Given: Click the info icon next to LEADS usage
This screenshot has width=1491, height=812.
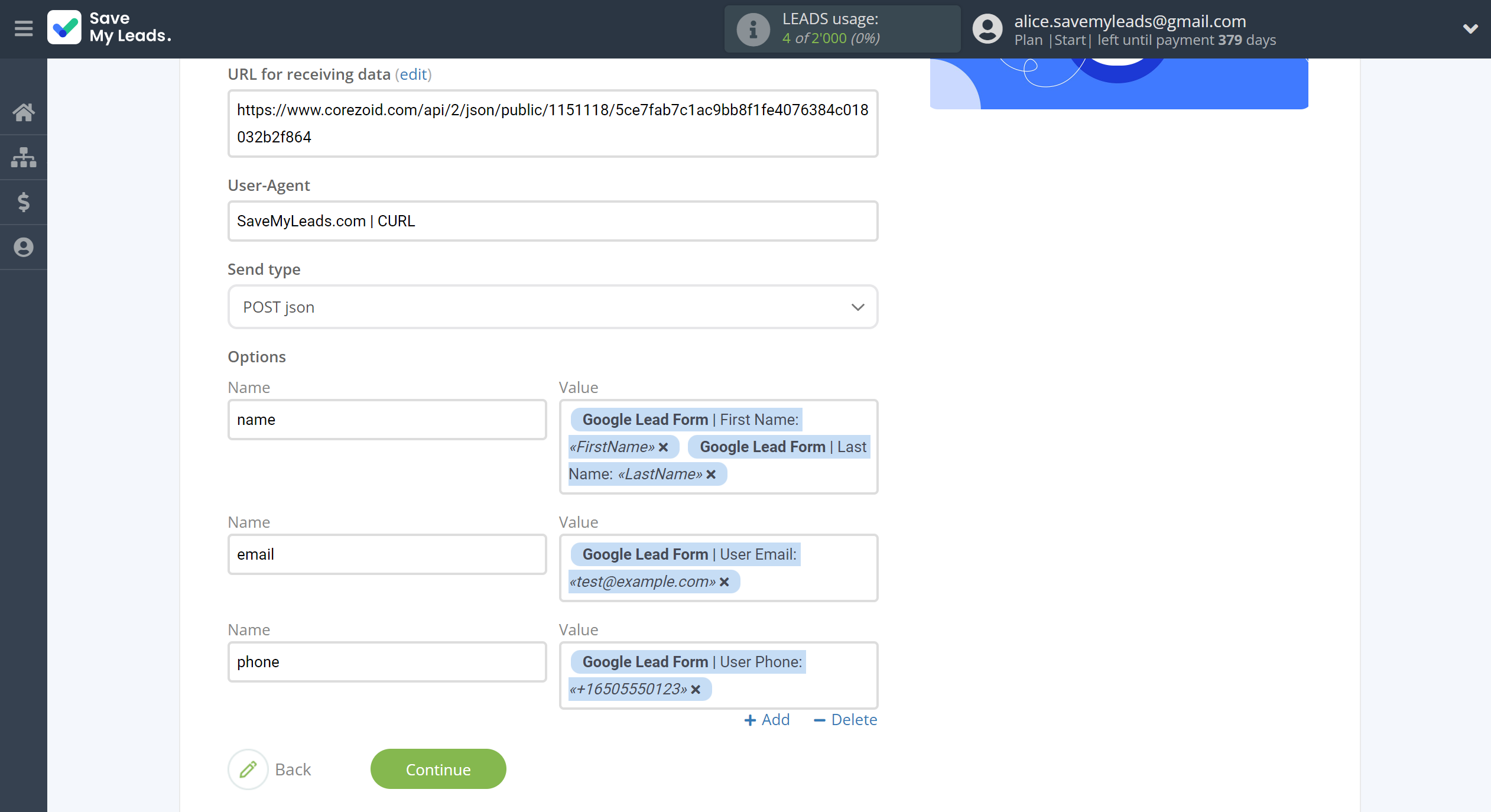Looking at the screenshot, I should (749, 29).
